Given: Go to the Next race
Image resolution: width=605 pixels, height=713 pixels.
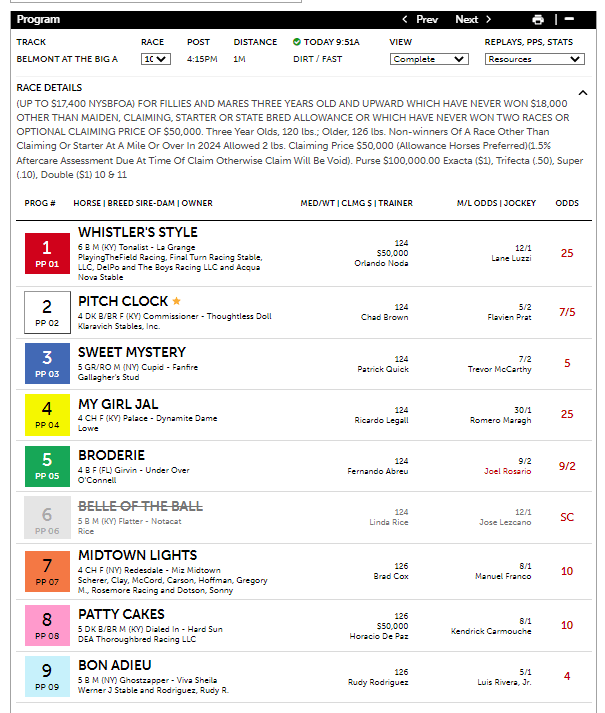Looking at the screenshot, I should click(x=473, y=19).
